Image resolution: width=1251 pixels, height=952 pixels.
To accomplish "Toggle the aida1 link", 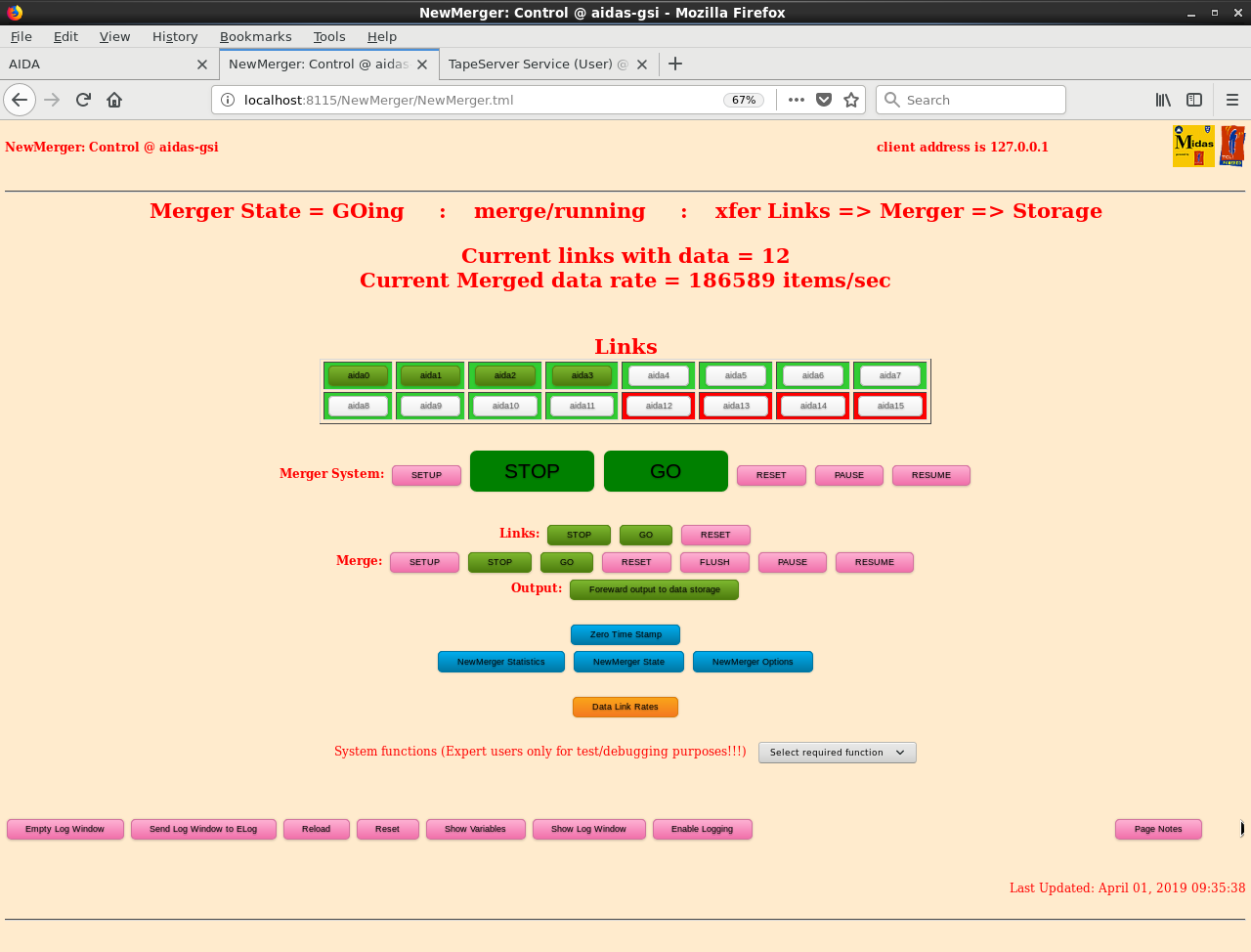I will [431, 375].
